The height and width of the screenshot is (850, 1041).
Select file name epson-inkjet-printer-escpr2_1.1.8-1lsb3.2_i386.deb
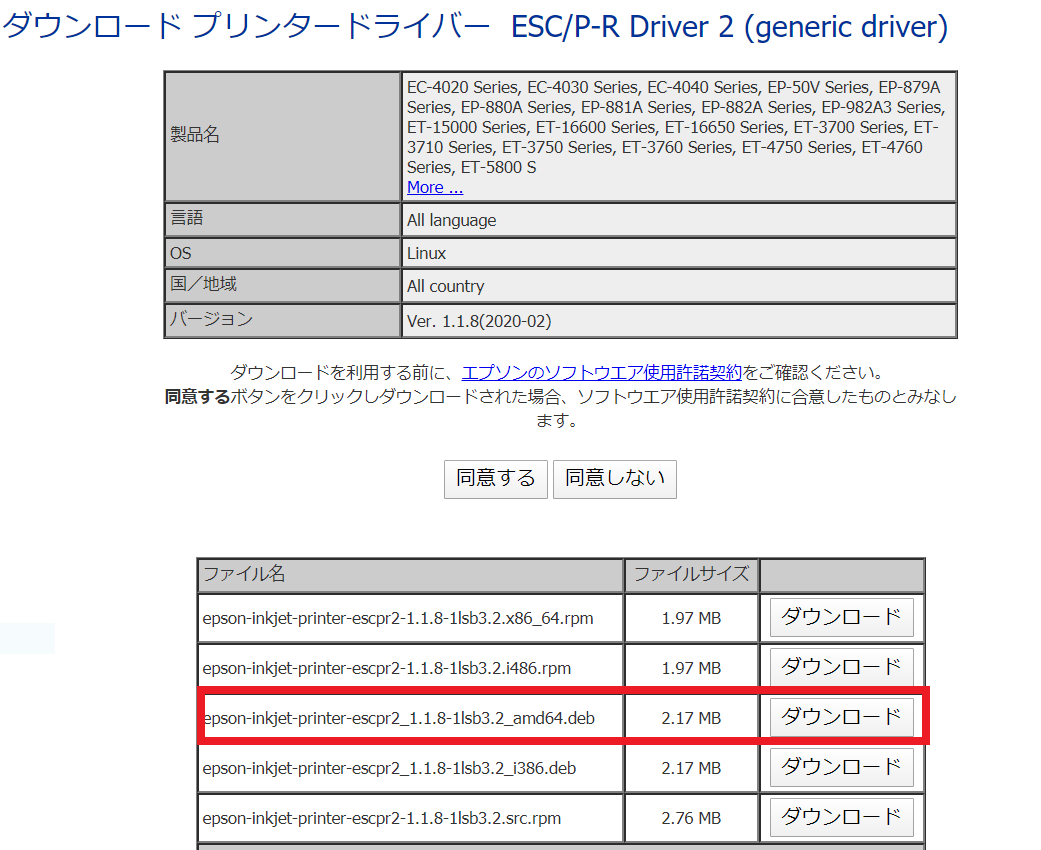tap(389, 768)
